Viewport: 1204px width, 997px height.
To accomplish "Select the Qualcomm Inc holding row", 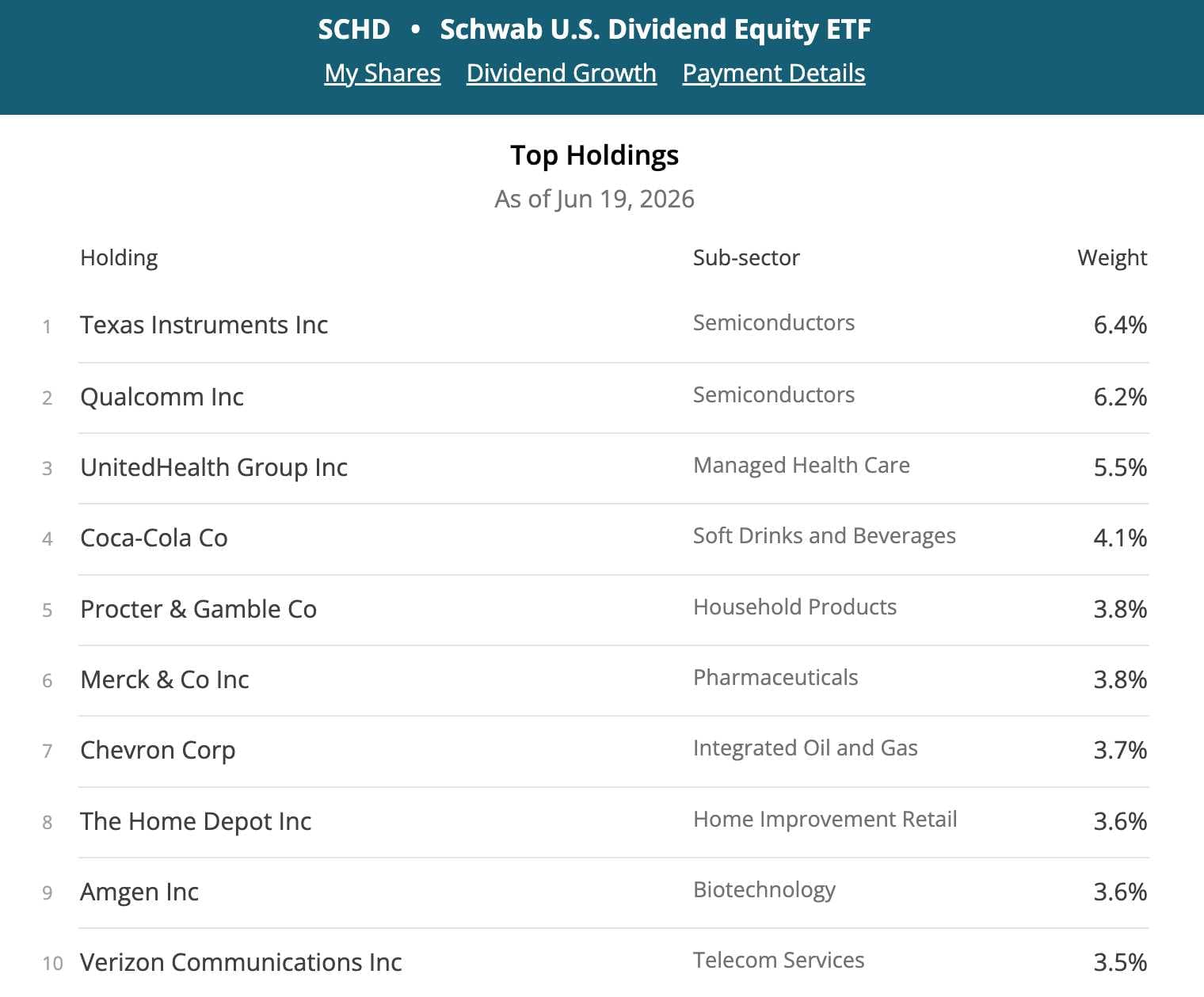I will click(x=614, y=397).
